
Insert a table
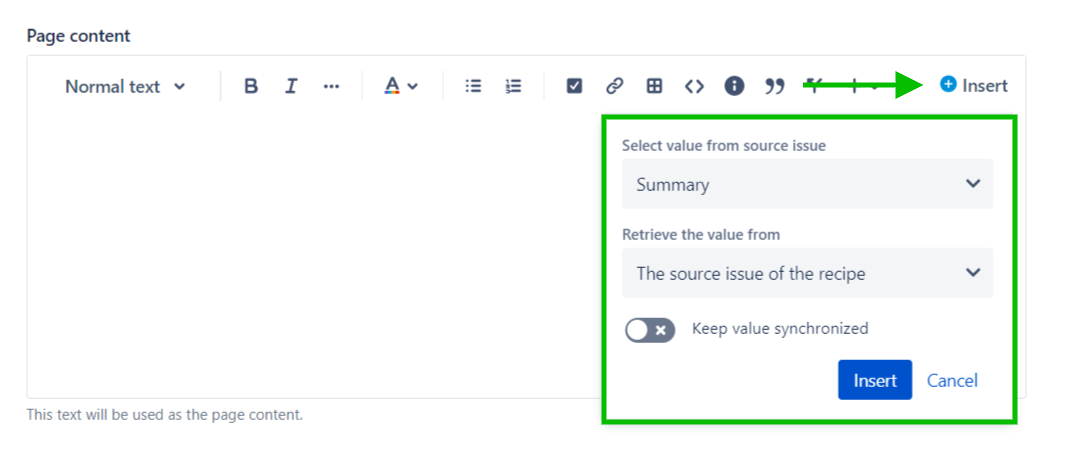[654, 86]
